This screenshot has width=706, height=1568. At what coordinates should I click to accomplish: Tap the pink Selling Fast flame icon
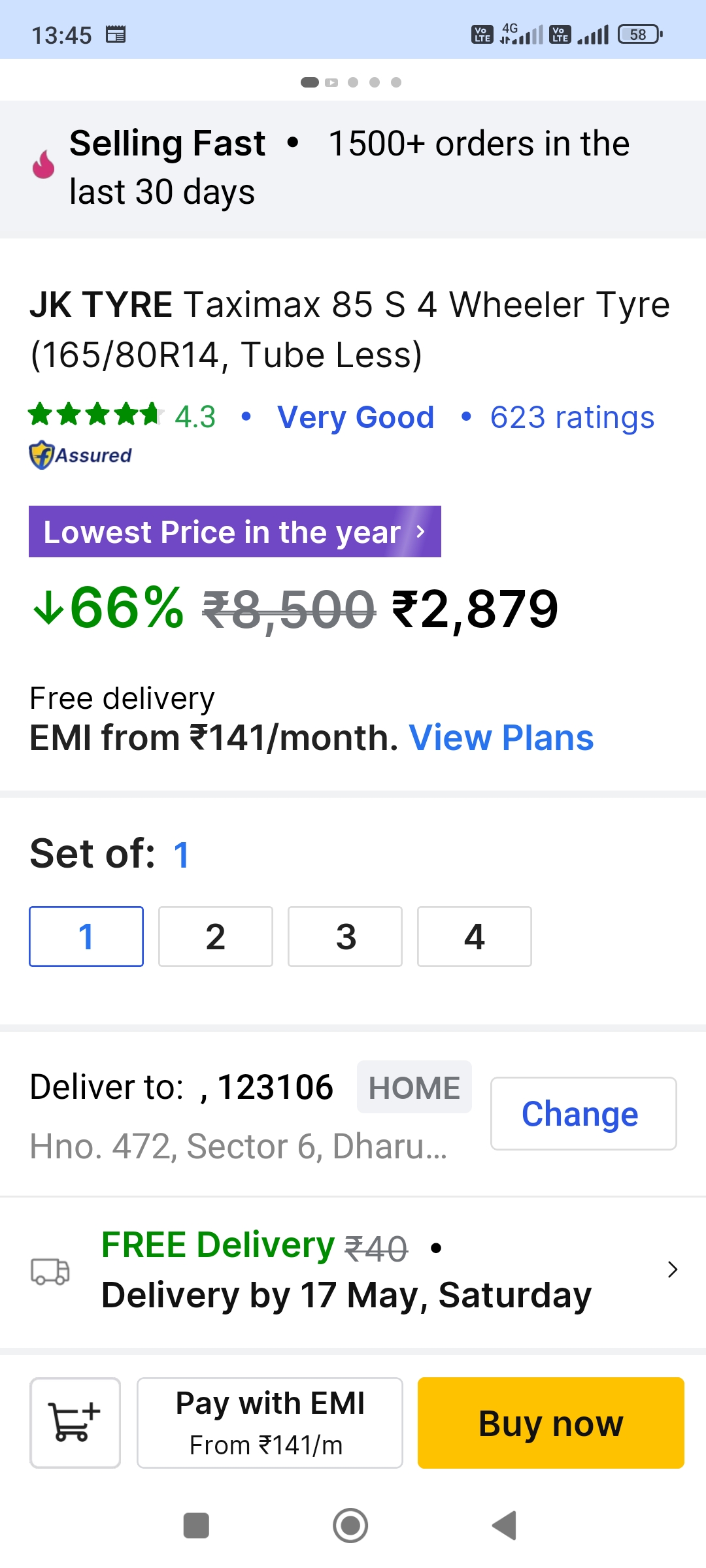[x=44, y=164]
